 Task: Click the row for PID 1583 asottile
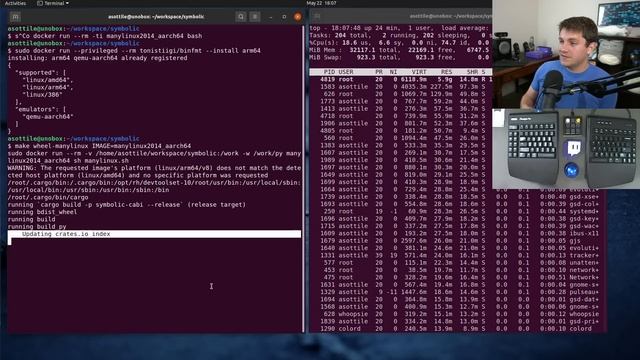click(x=400, y=87)
